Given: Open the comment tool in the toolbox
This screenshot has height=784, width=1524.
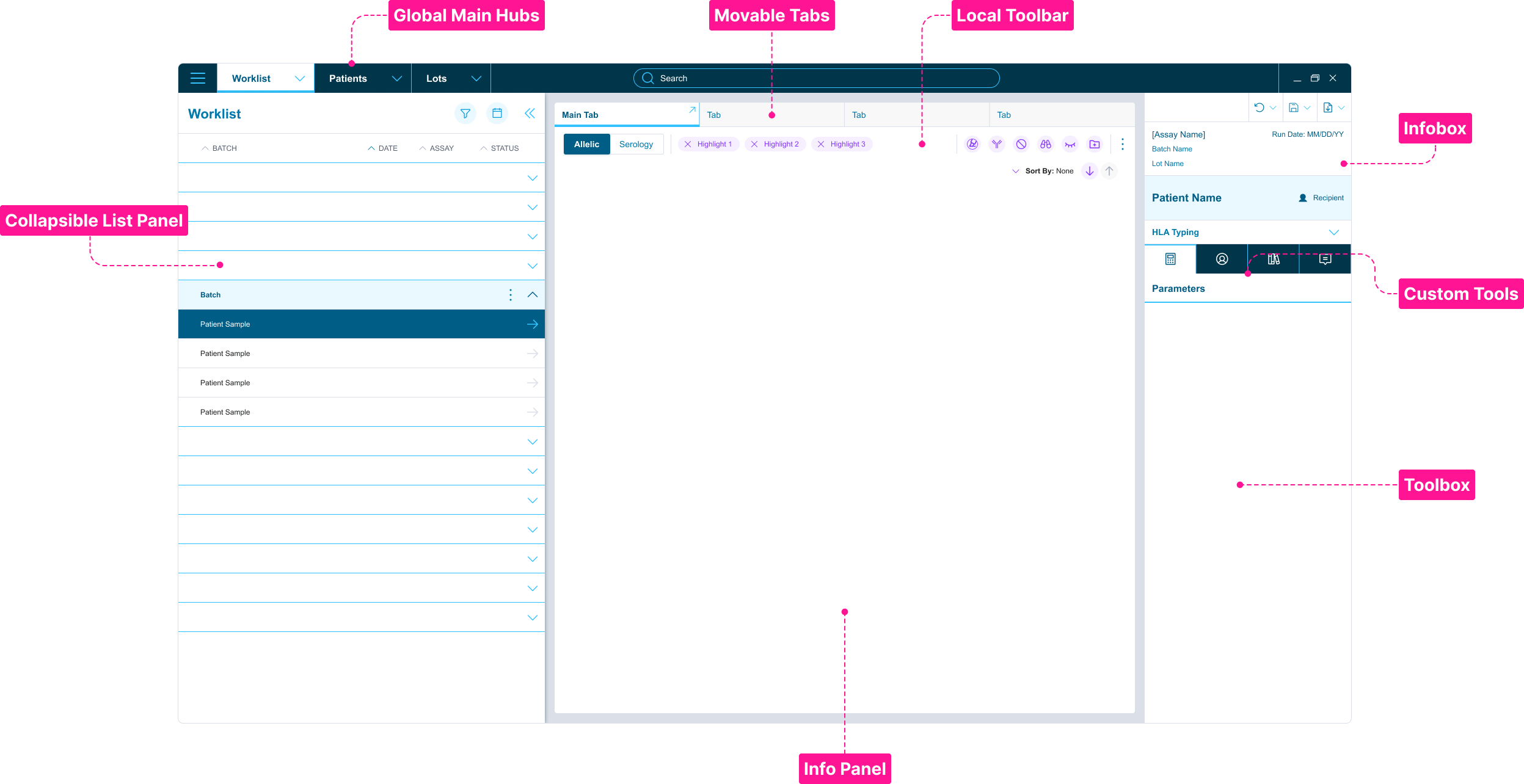Looking at the screenshot, I should coord(1325,259).
